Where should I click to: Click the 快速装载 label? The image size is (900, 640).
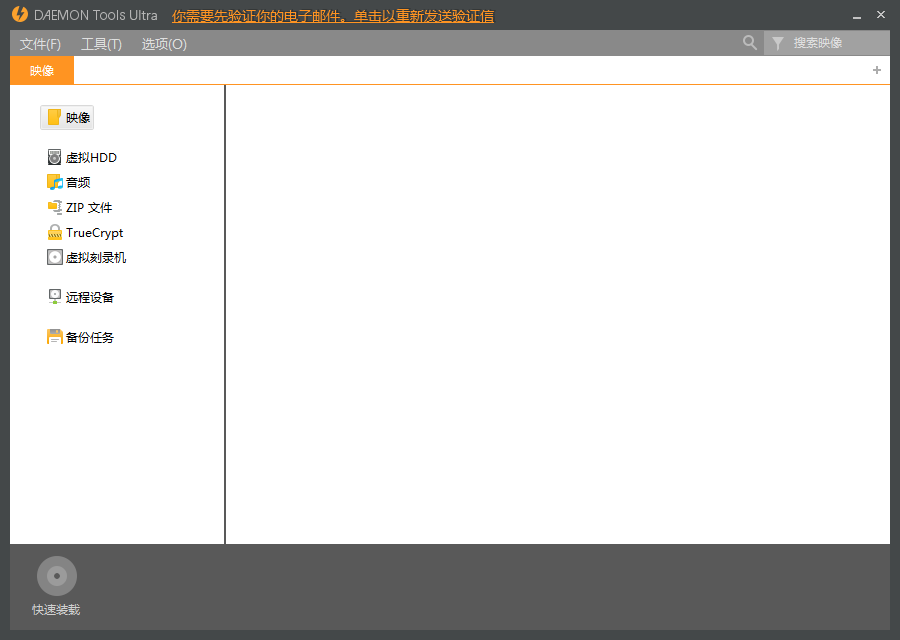click(56, 610)
